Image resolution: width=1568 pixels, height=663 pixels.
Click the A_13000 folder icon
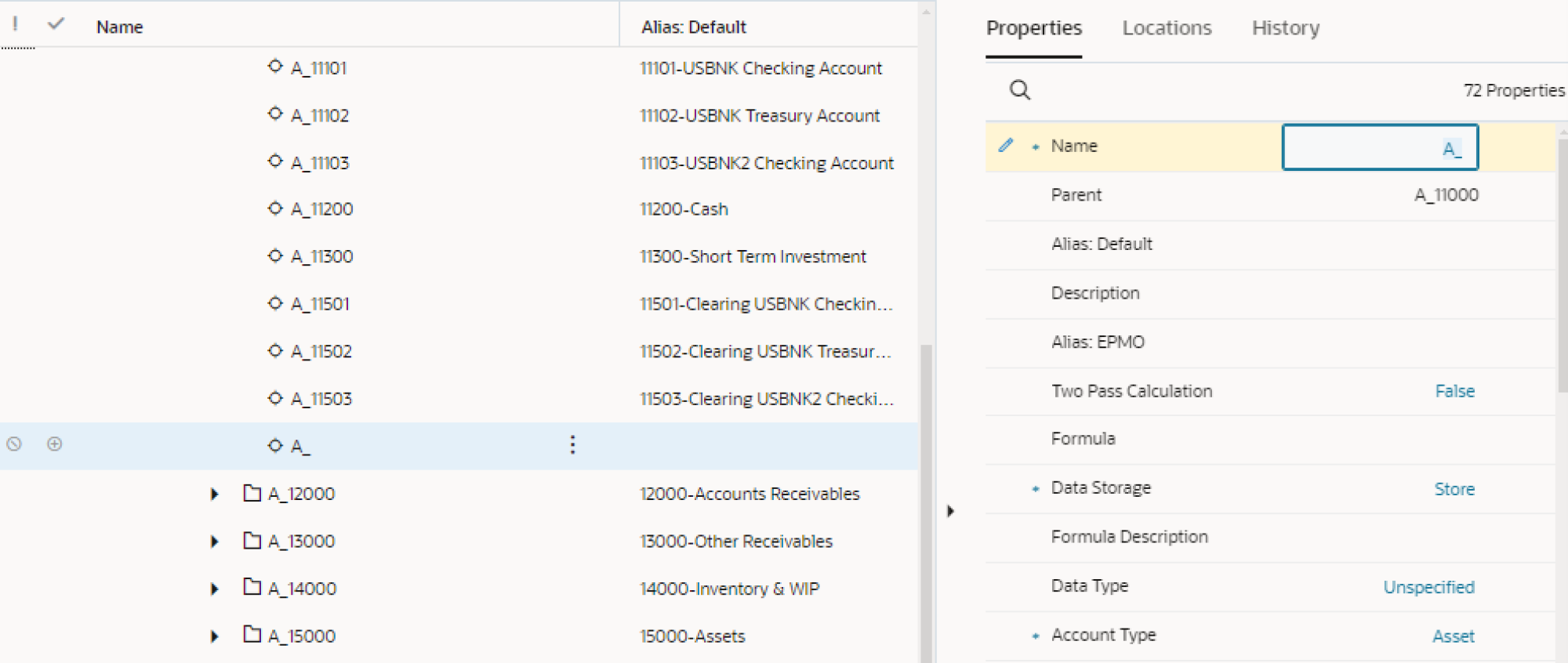[x=252, y=540]
